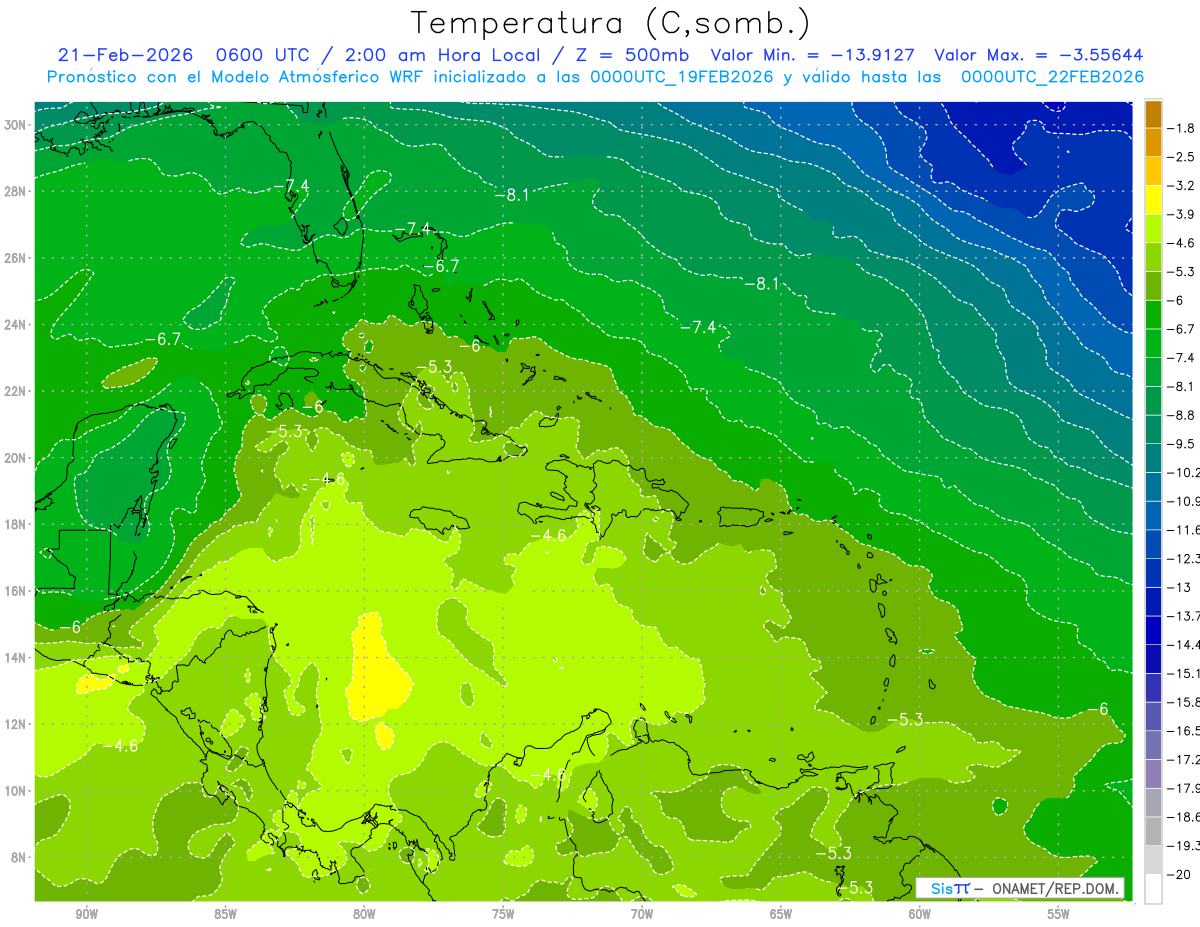The height and width of the screenshot is (927, 1200).
Task: Click the "80W" longitude axis label
Action: click(x=364, y=914)
